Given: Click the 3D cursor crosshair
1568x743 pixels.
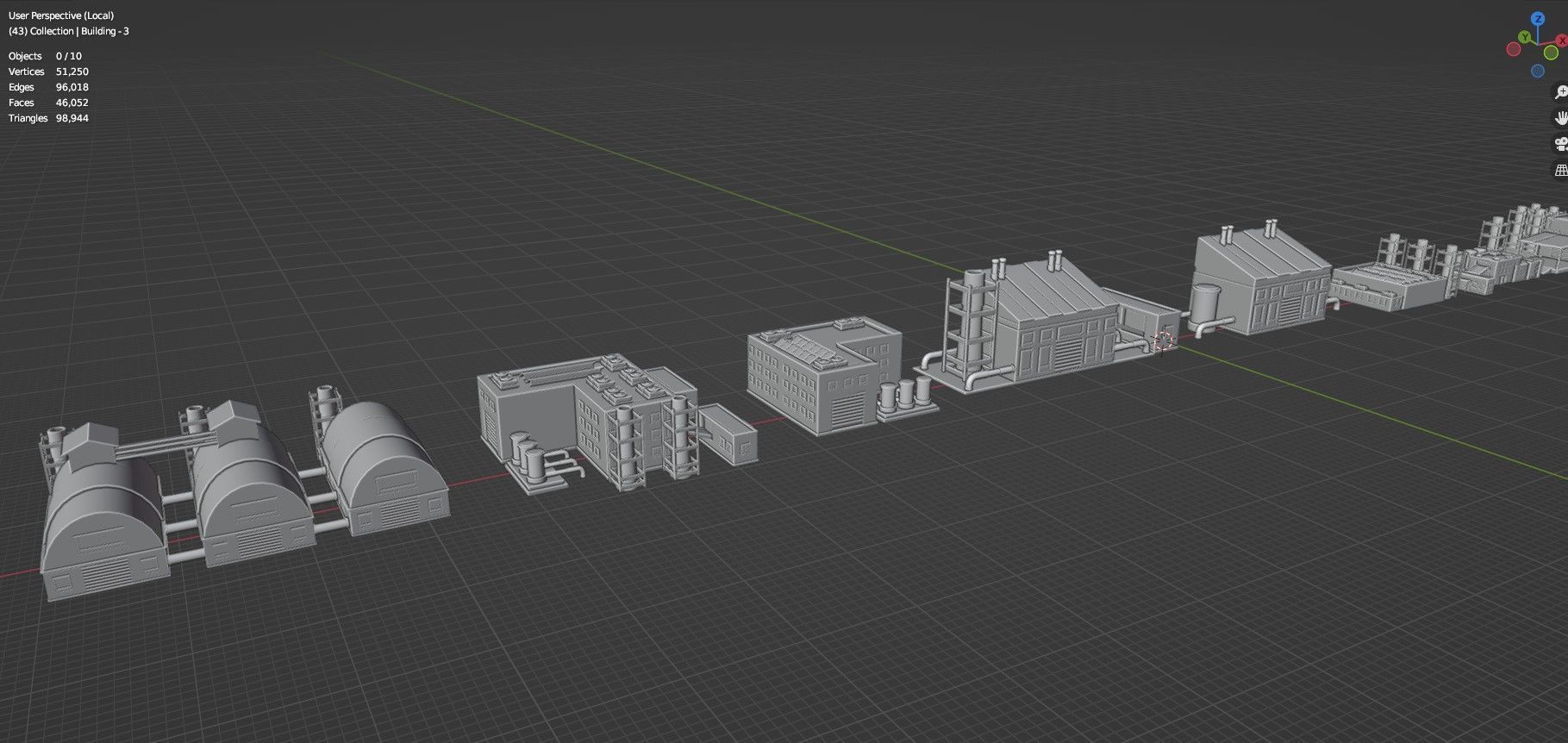Looking at the screenshot, I should 1164,341.
